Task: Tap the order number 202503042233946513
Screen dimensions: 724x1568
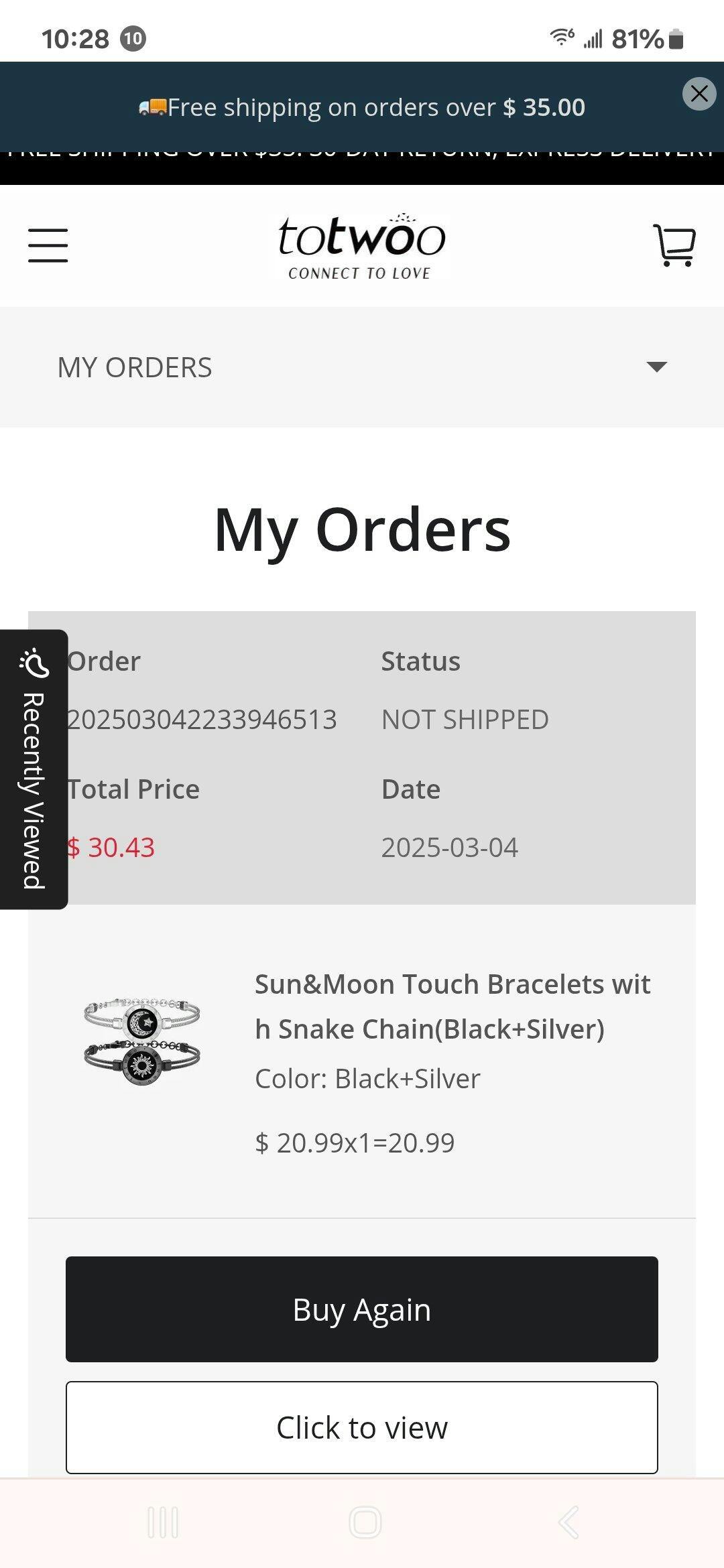Action: [202, 720]
